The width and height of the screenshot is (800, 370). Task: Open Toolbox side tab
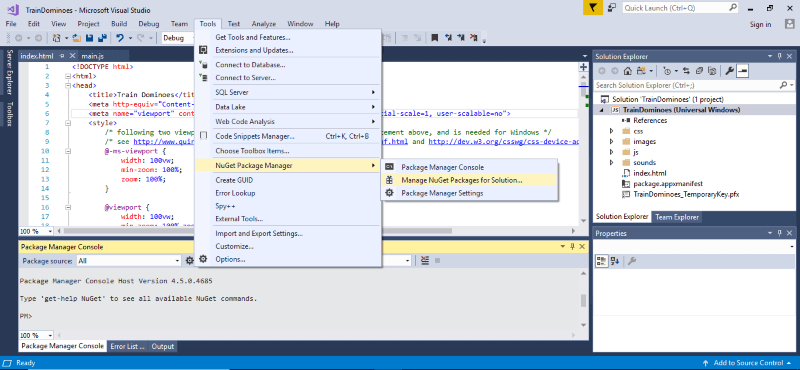pyautogui.click(x=9, y=114)
